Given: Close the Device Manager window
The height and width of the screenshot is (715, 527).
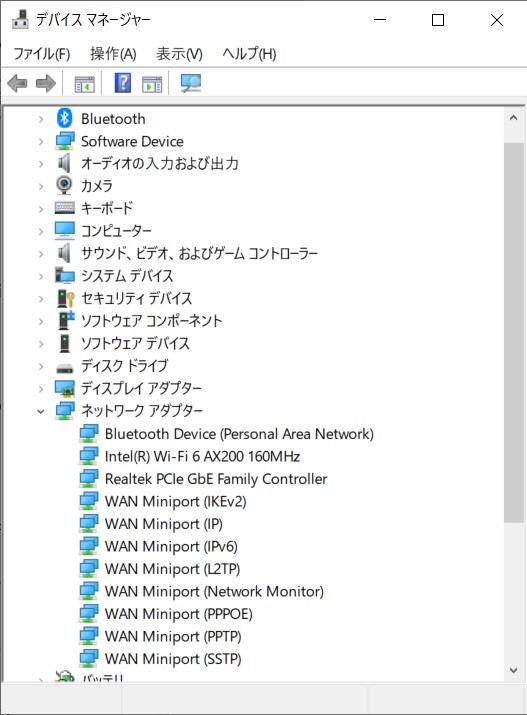Looking at the screenshot, I should tap(497, 20).
